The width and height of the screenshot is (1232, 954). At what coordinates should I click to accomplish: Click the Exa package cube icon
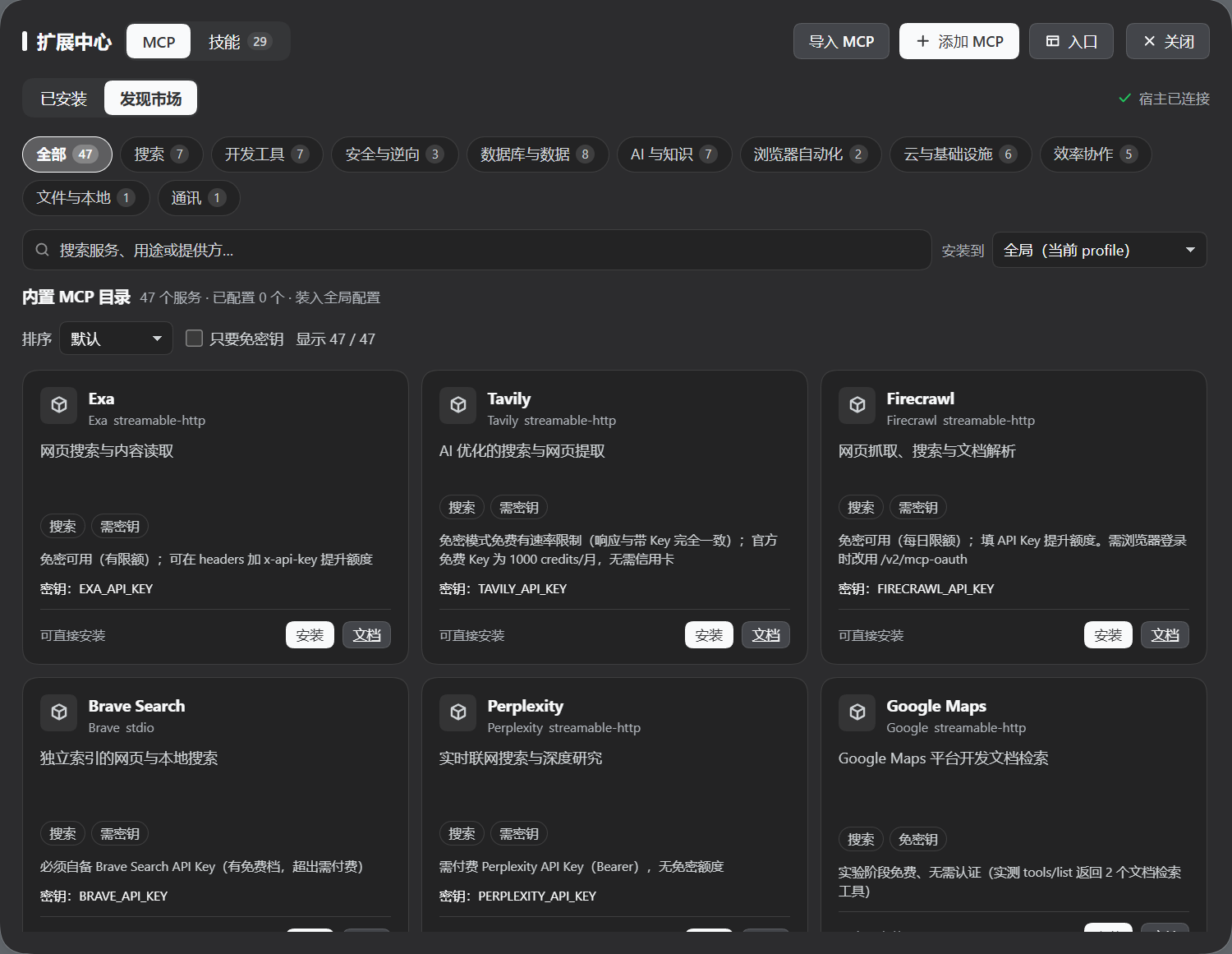click(x=59, y=405)
